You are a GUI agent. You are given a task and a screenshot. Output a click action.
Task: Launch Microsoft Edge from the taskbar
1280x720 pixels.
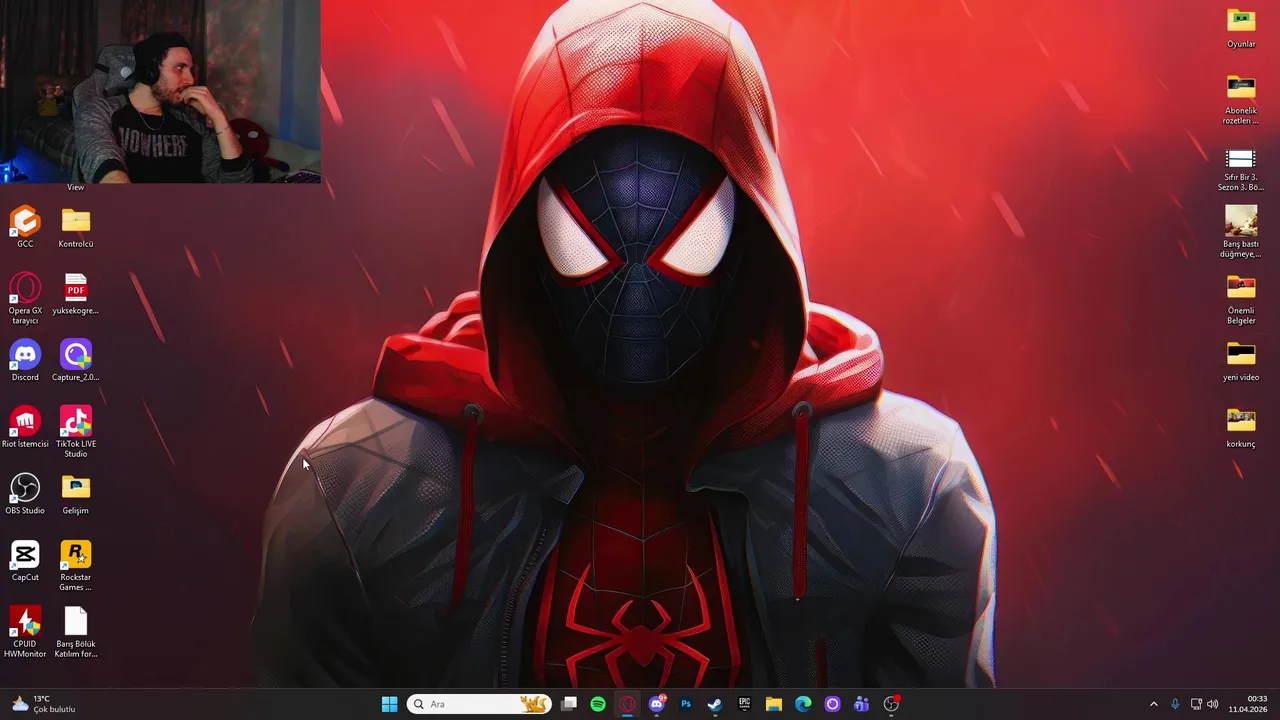pyautogui.click(x=803, y=704)
